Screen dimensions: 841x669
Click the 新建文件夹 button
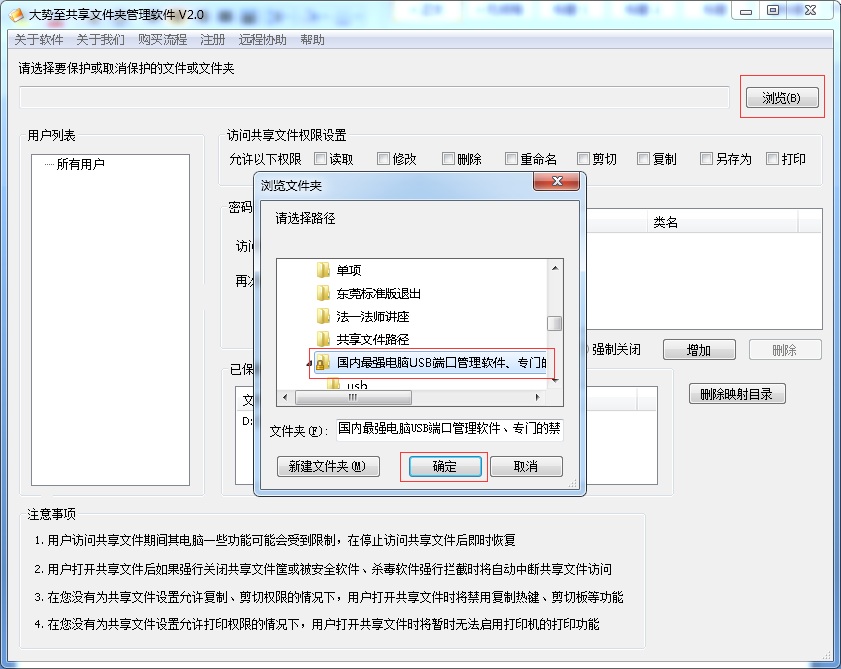pos(327,467)
